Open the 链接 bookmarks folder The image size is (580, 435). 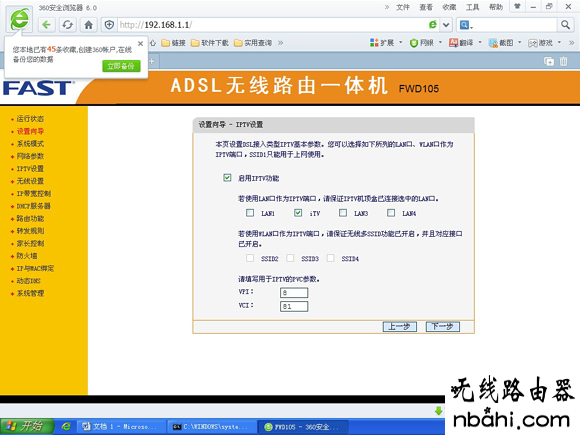(x=173, y=43)
